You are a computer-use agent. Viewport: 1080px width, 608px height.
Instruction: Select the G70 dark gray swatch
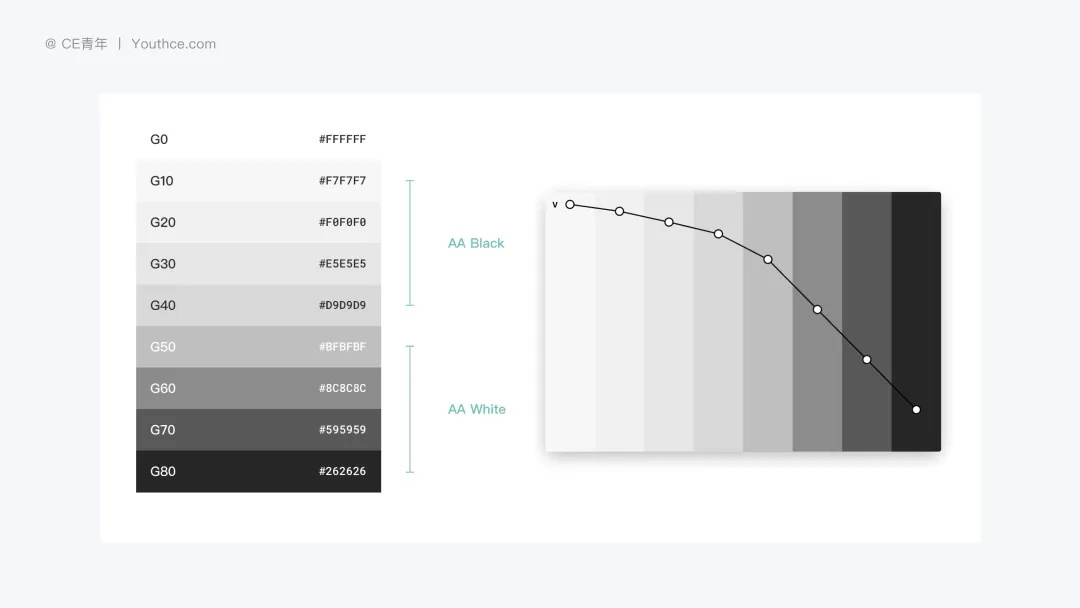[258, 430]
